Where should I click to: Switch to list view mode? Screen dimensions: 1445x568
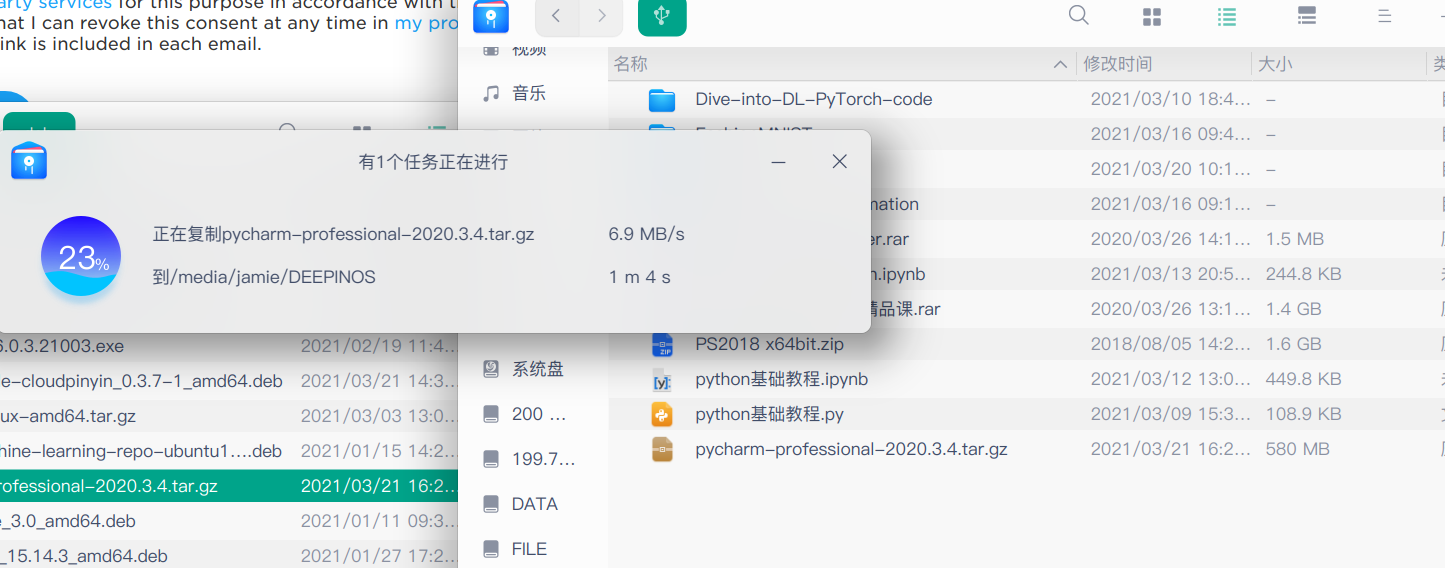pyautogui.click(x=1227, y=16)
